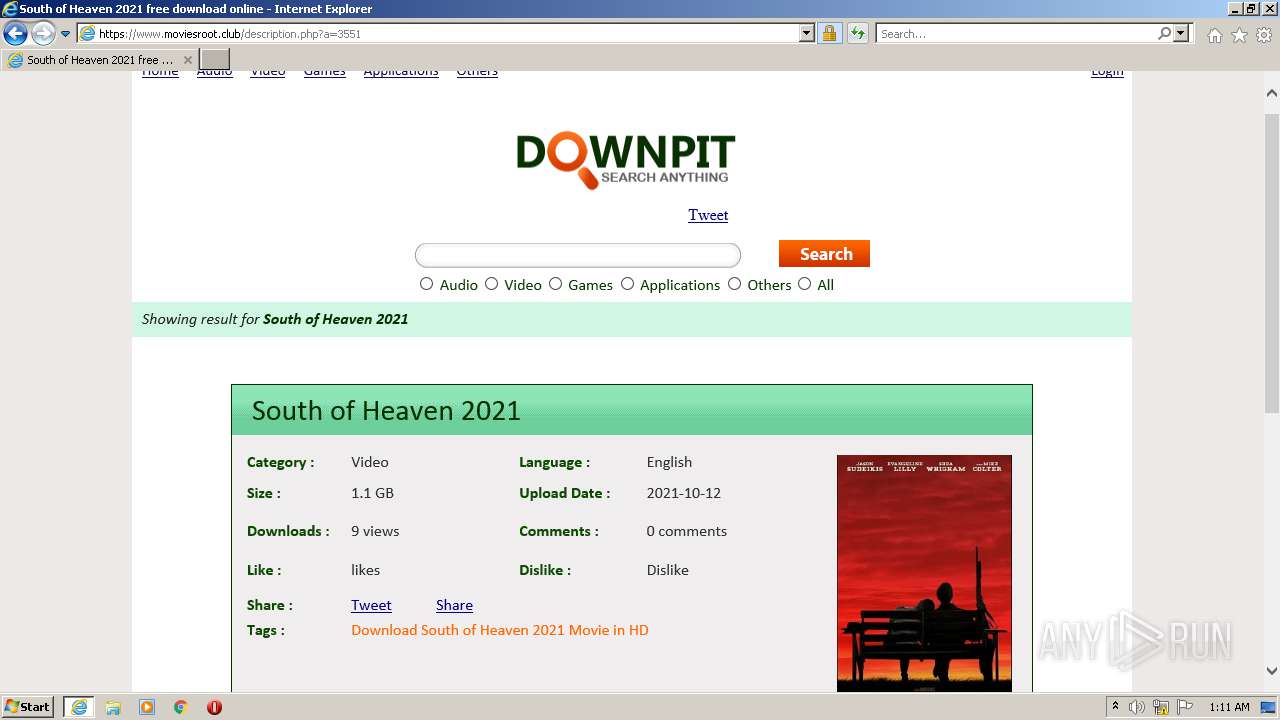Screen dimensions: 1280x720
Task: Click the page scrollbar down arrow
Action: [x=1272, y=671]
